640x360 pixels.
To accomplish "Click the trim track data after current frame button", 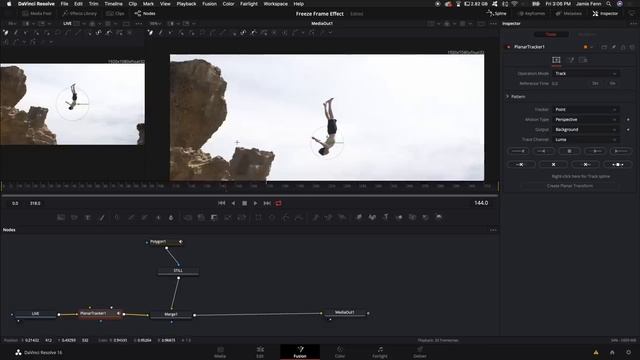I will 586,164.
